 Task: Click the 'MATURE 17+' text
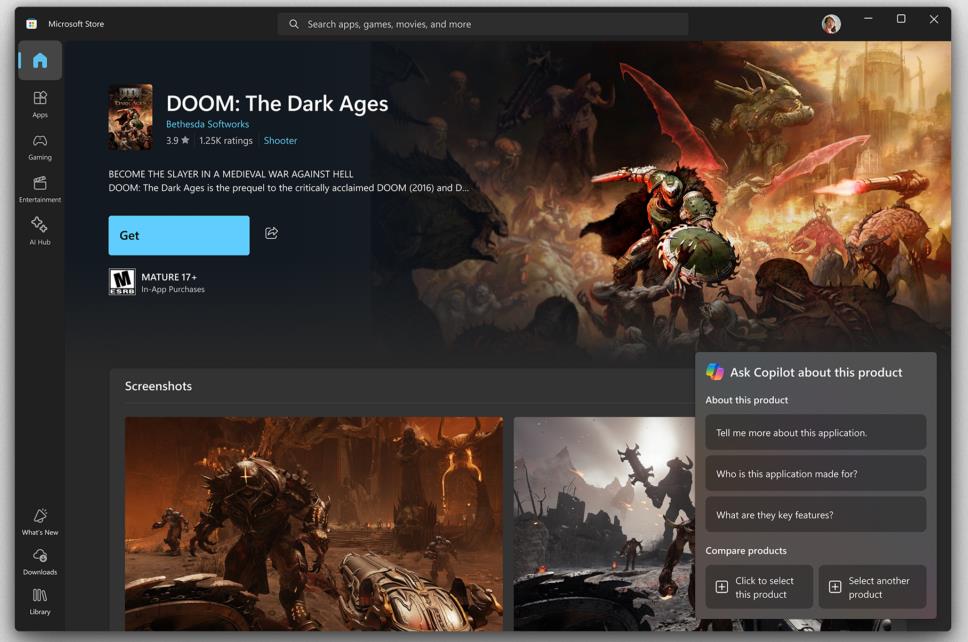tap(169, 277)
